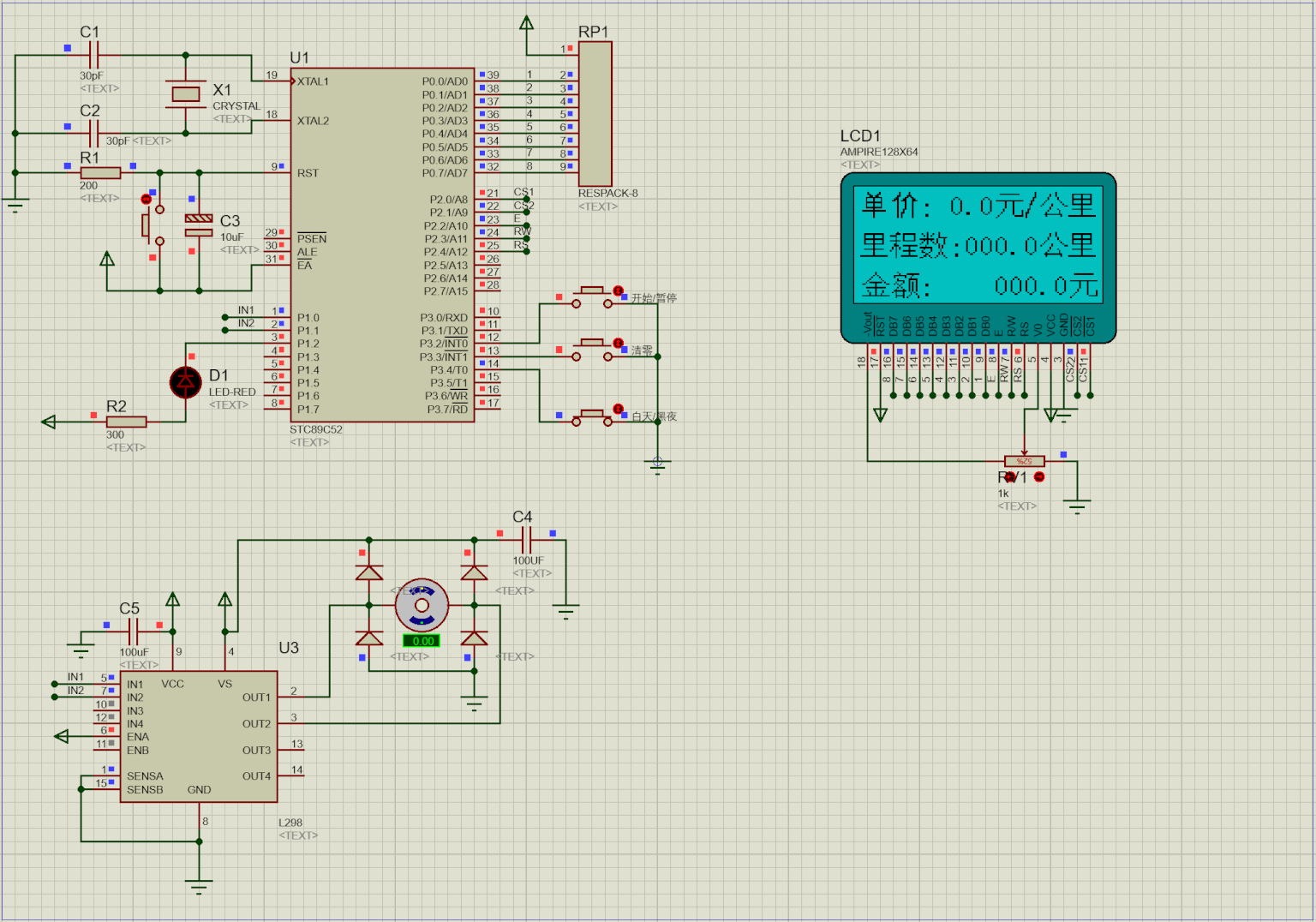
Task: Click the STC89C52 part name label
Action: pyautogui.click(x=316, y=429)
